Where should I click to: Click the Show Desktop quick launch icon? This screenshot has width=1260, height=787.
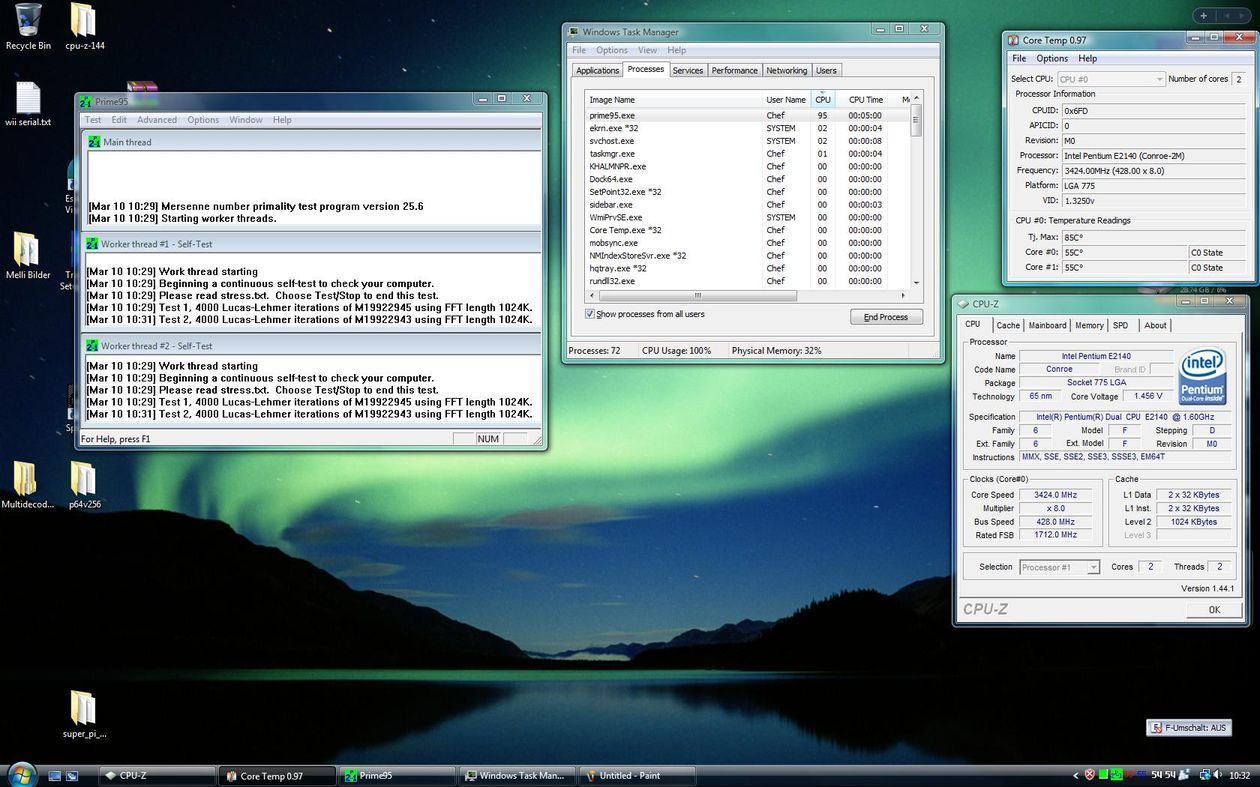coord(55,775)
